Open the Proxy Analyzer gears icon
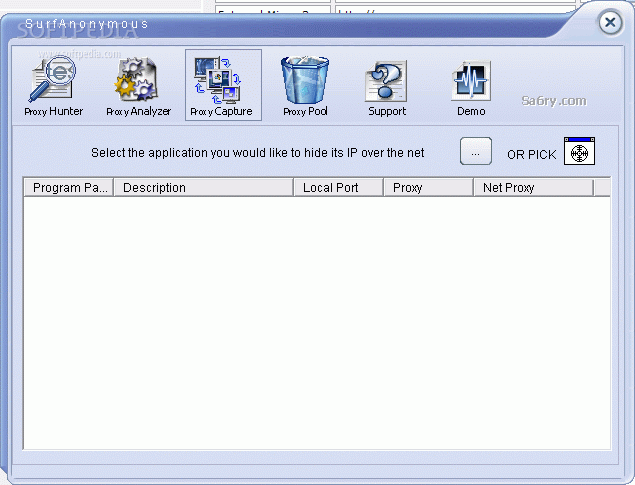 (136, 79)
